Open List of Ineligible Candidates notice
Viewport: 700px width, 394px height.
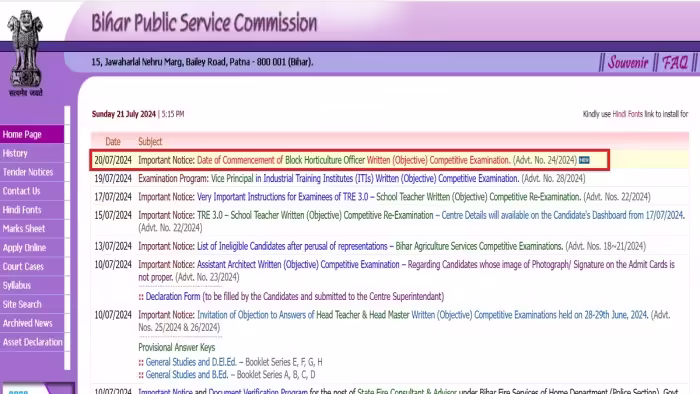380,246
